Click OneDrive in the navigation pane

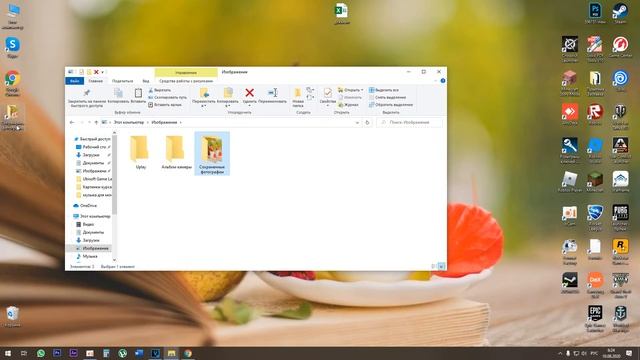[x=85, y=206]
